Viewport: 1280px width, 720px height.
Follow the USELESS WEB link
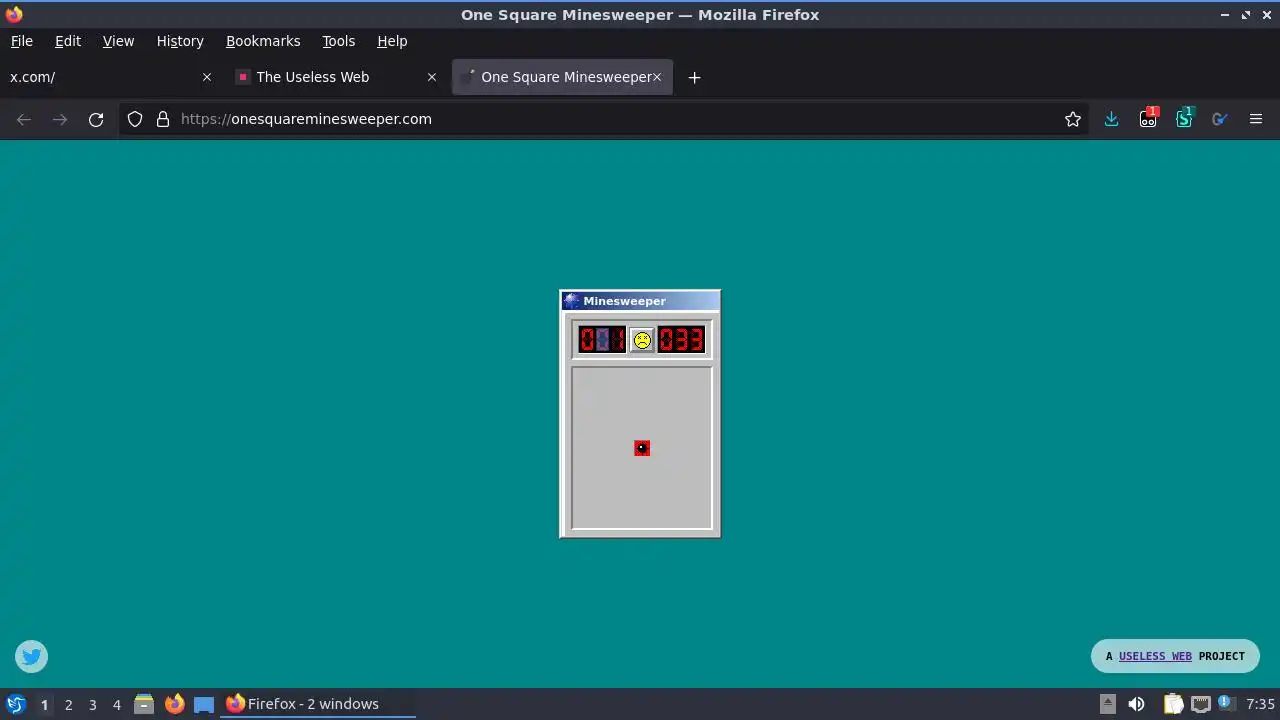[x=1155, y=657]
